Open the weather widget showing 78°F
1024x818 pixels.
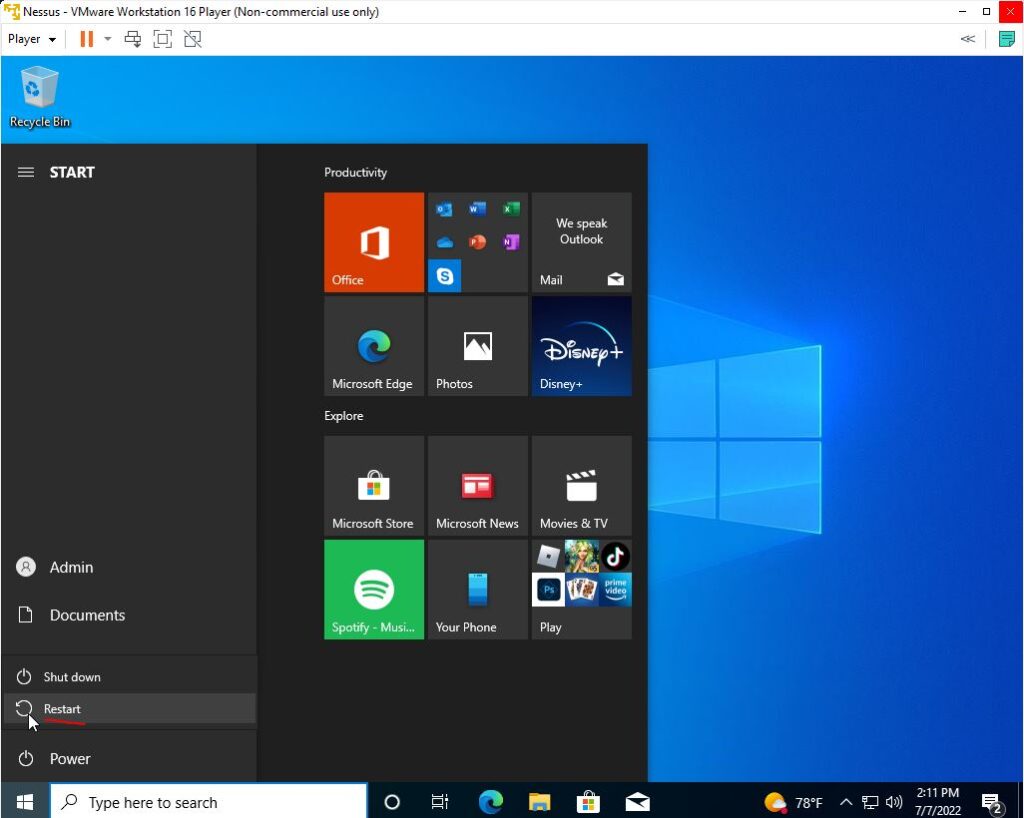coord(793,802)
